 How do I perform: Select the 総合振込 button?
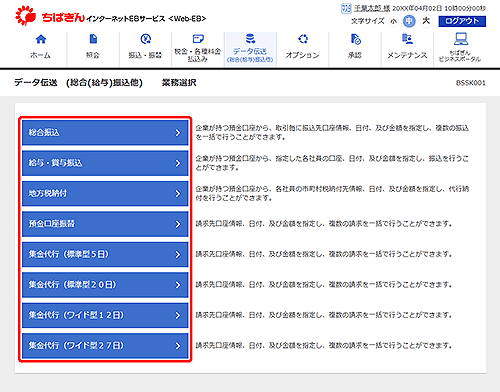coord(105,133)
